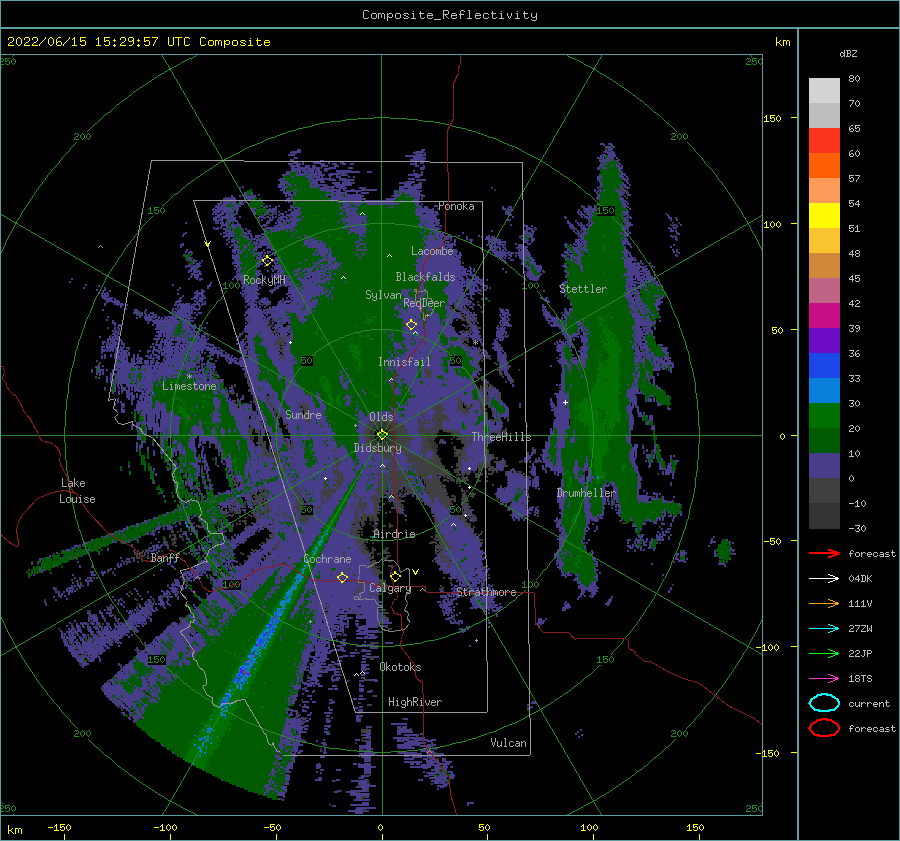Click the yellow diamond marker above RockyMH
This screenshot has height=841, width=900.
coord(267,261)
